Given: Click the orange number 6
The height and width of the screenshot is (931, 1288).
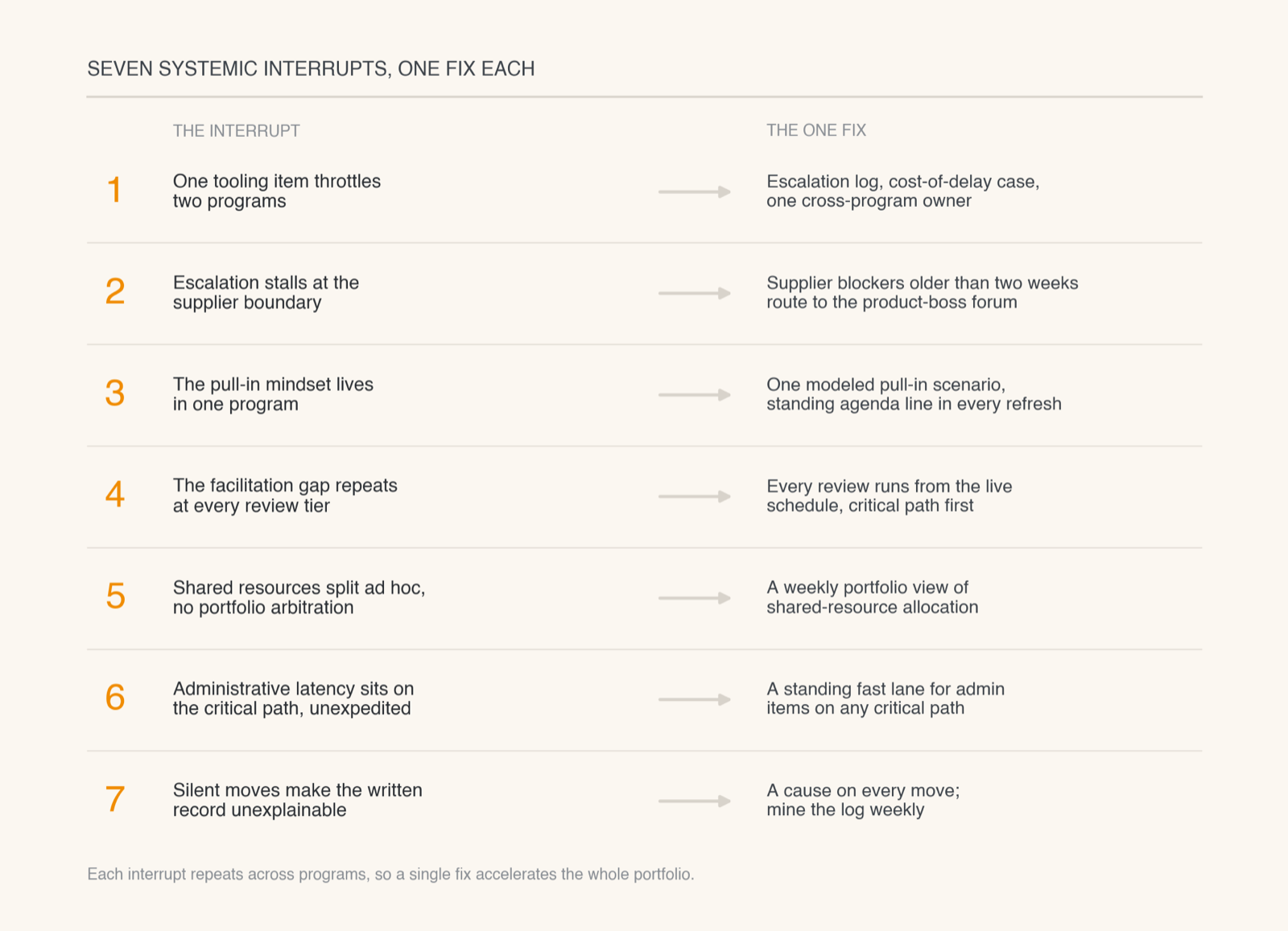Looking at the screenshot, I should [115, 698].
